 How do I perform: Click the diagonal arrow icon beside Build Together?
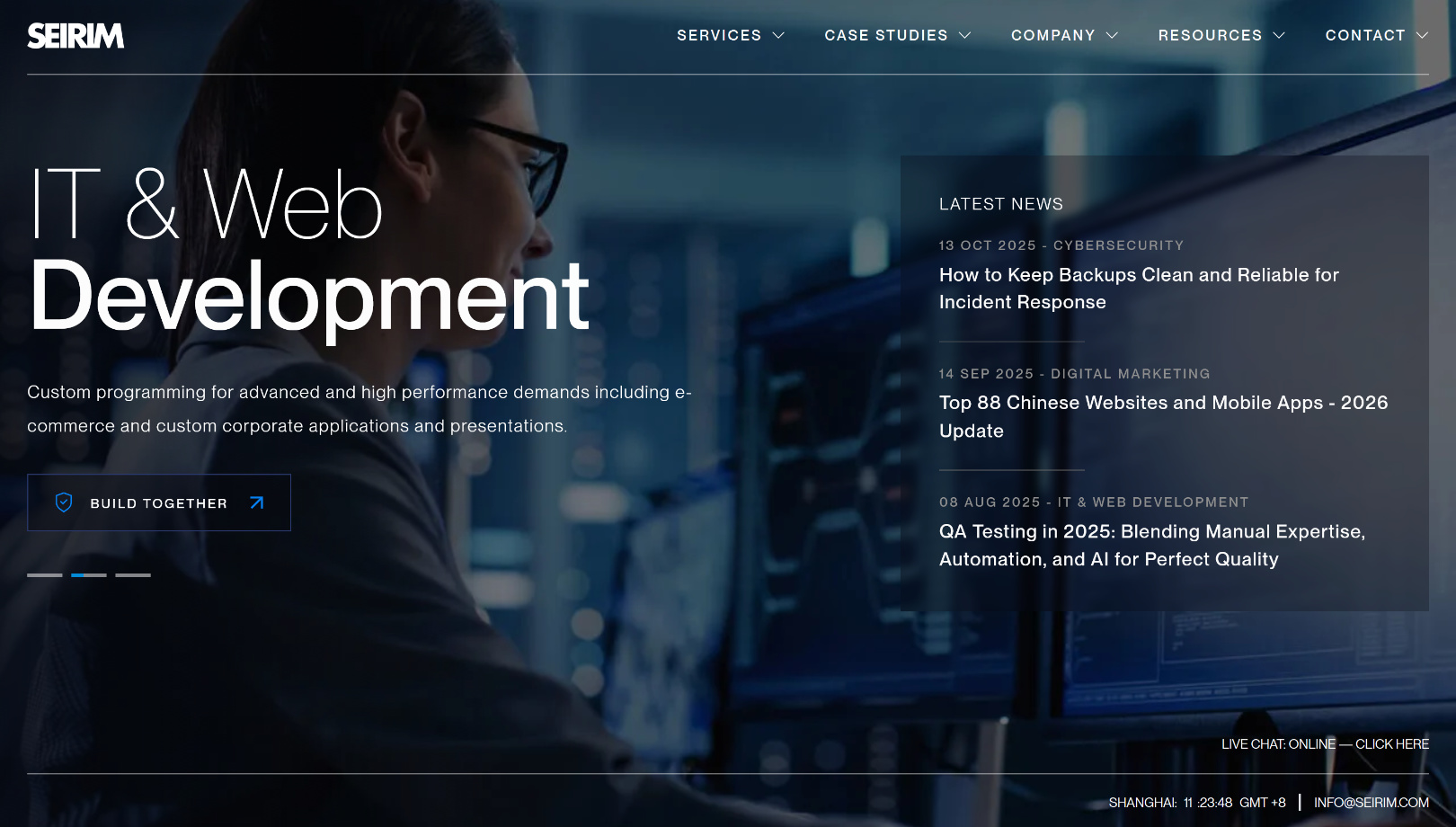257,502
